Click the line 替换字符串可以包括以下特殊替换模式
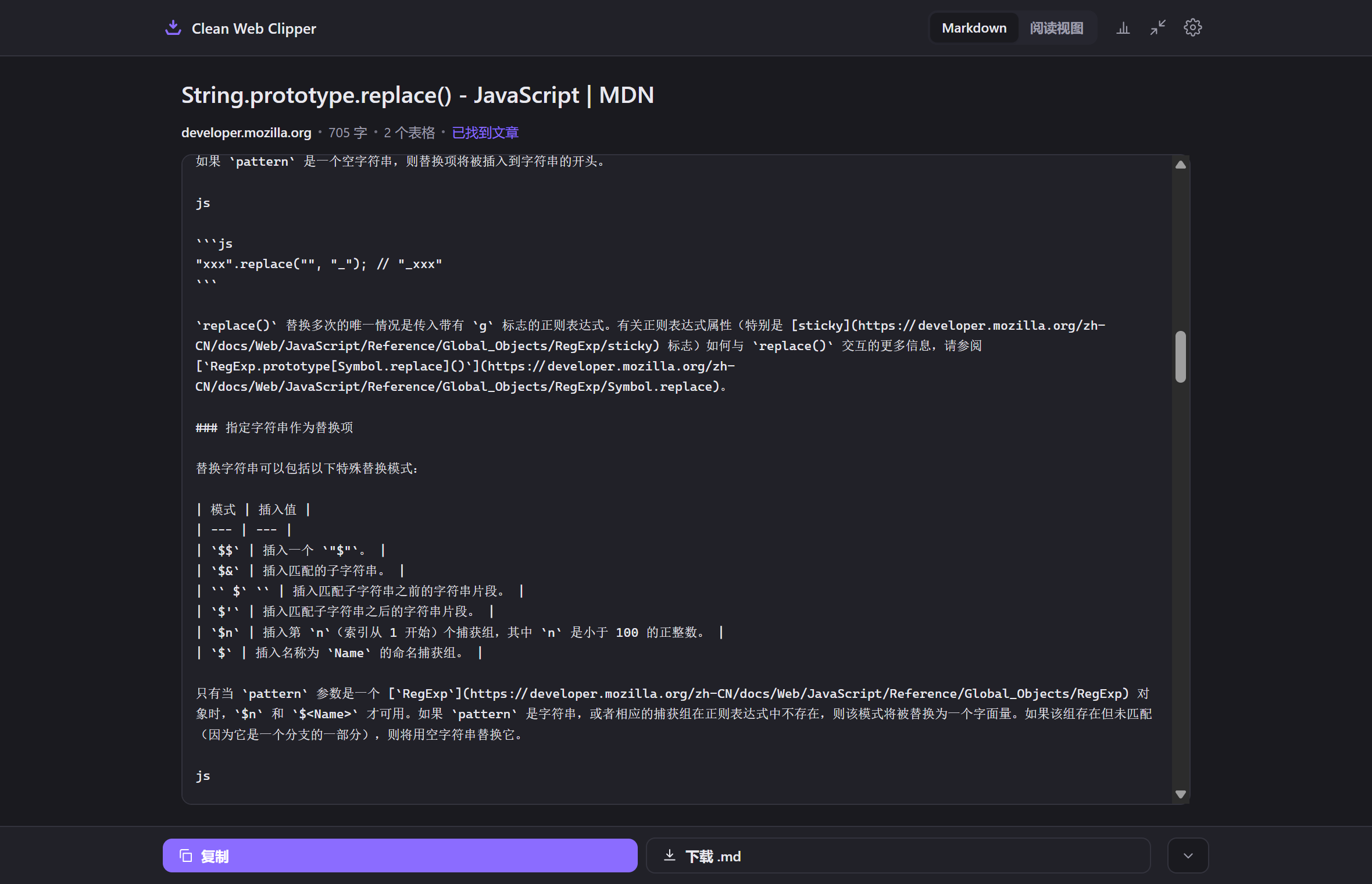Viewport: 1372px width, 884px height. [307, 468]
